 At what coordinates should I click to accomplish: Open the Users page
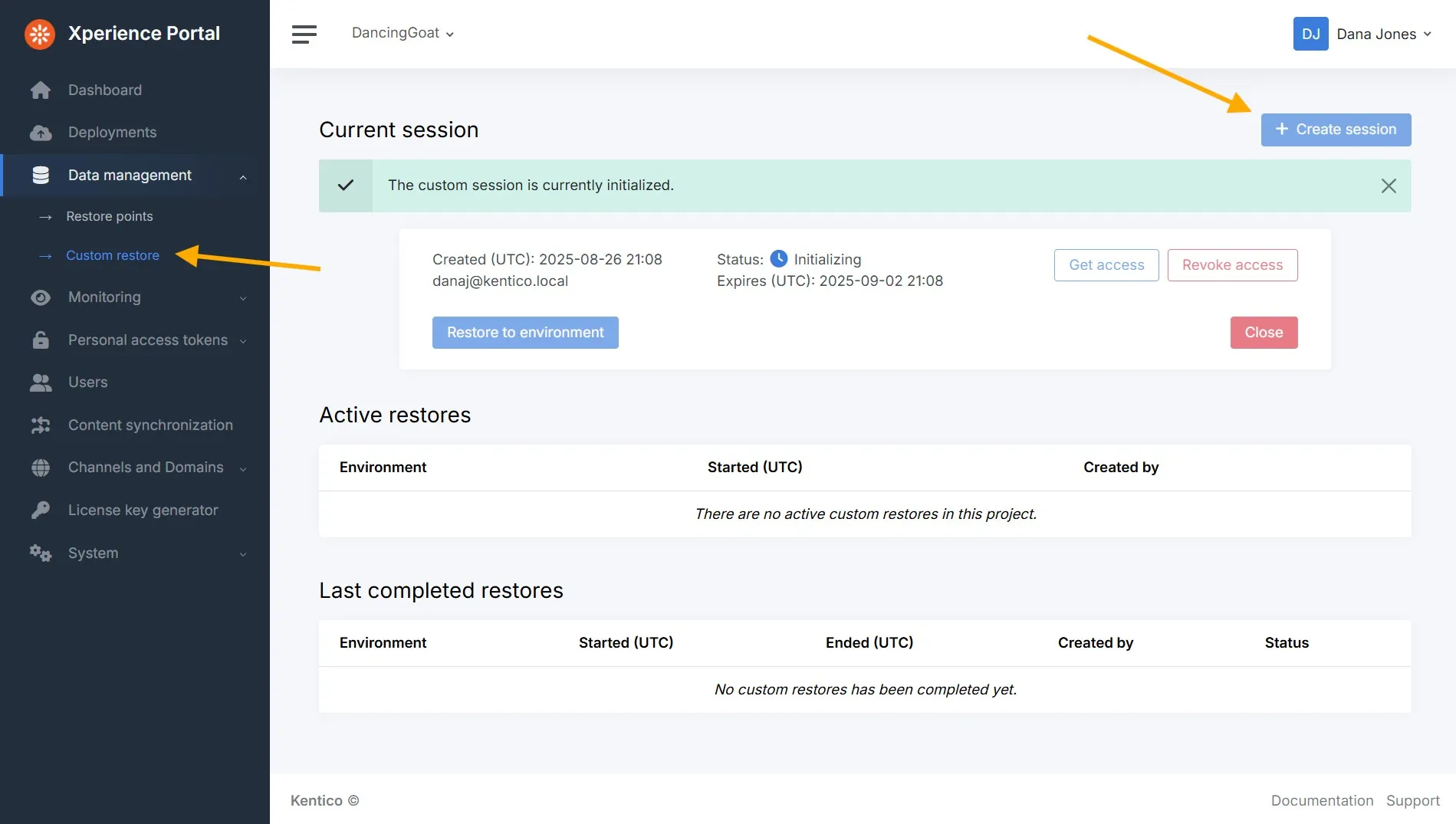(x=87, y=382)
